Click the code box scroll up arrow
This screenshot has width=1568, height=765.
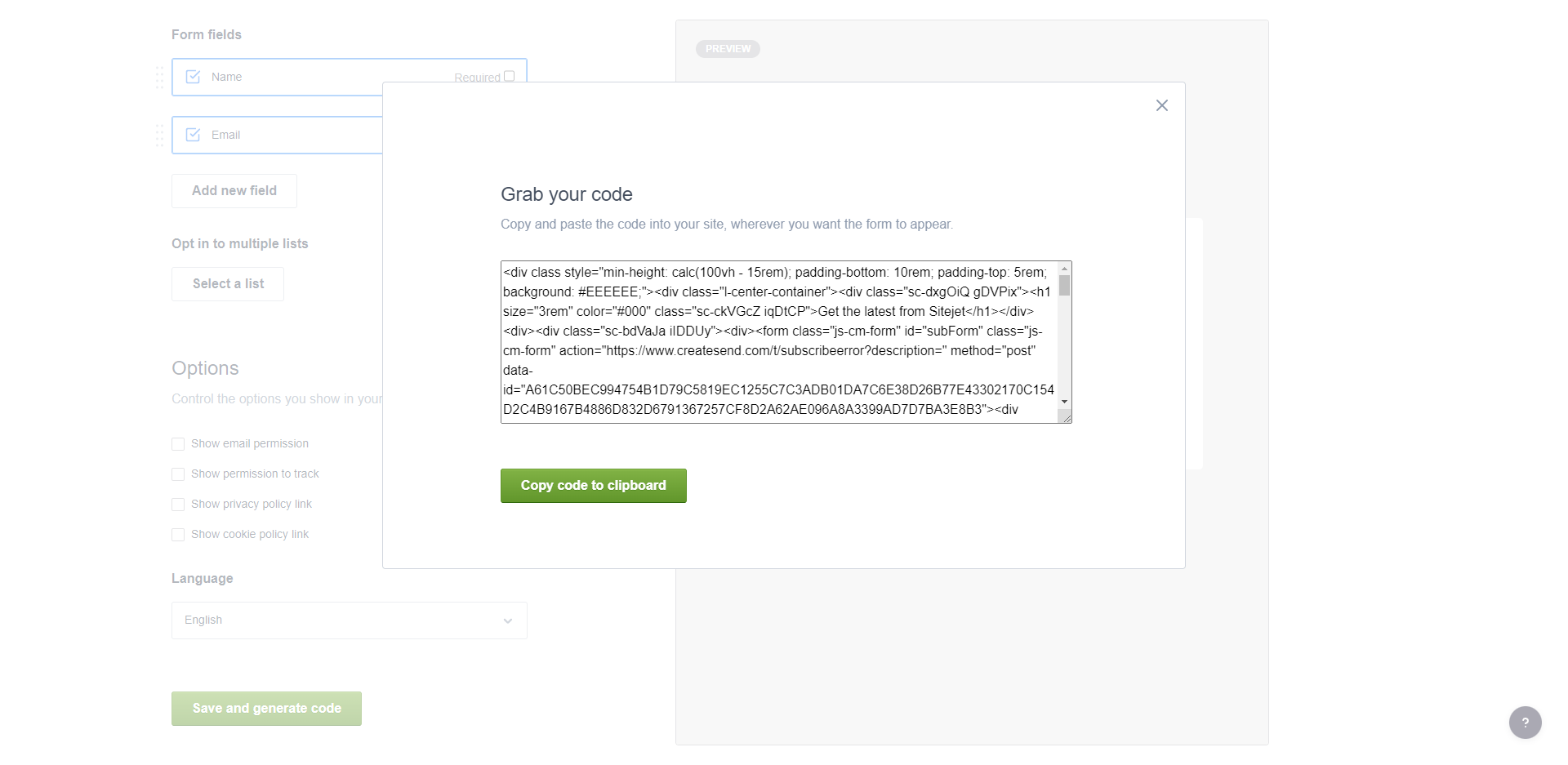(x=1064, y=269)
